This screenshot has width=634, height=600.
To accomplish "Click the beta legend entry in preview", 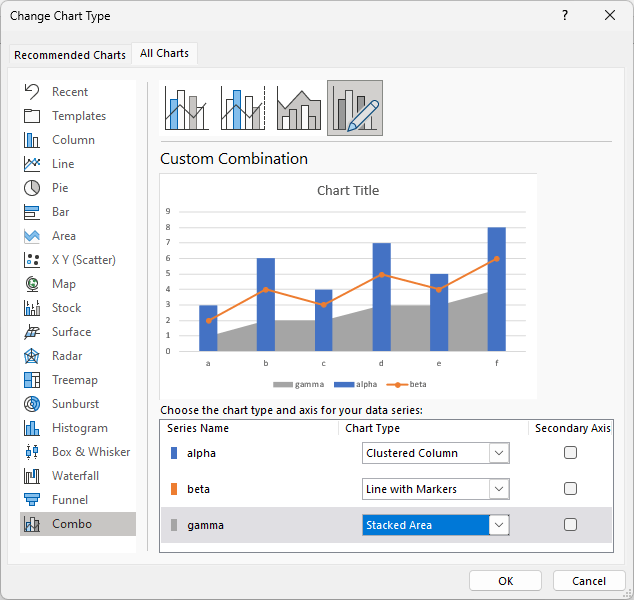I will click(x=406, y=385).
